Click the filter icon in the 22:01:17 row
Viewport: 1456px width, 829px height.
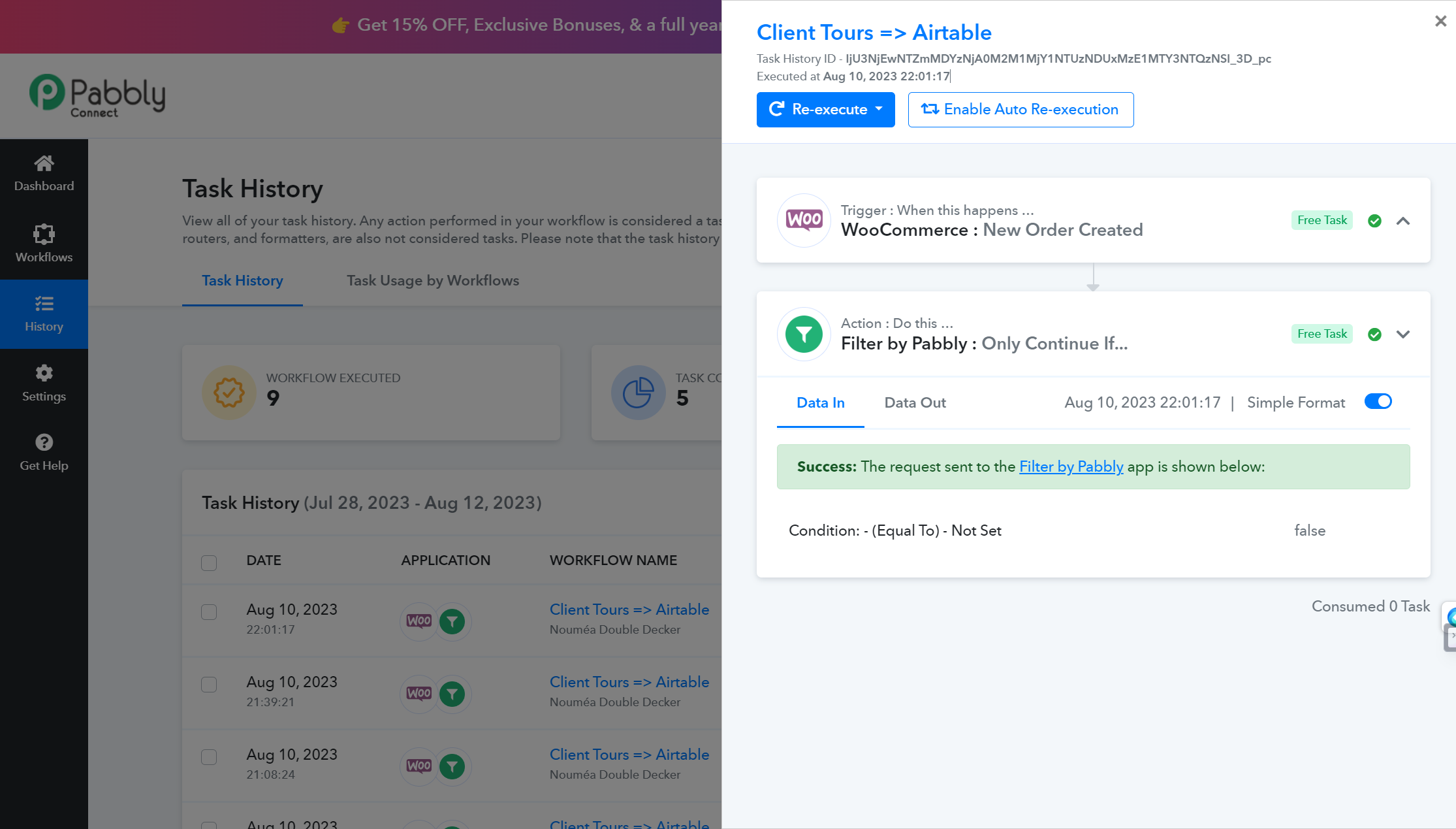point(452,621)
